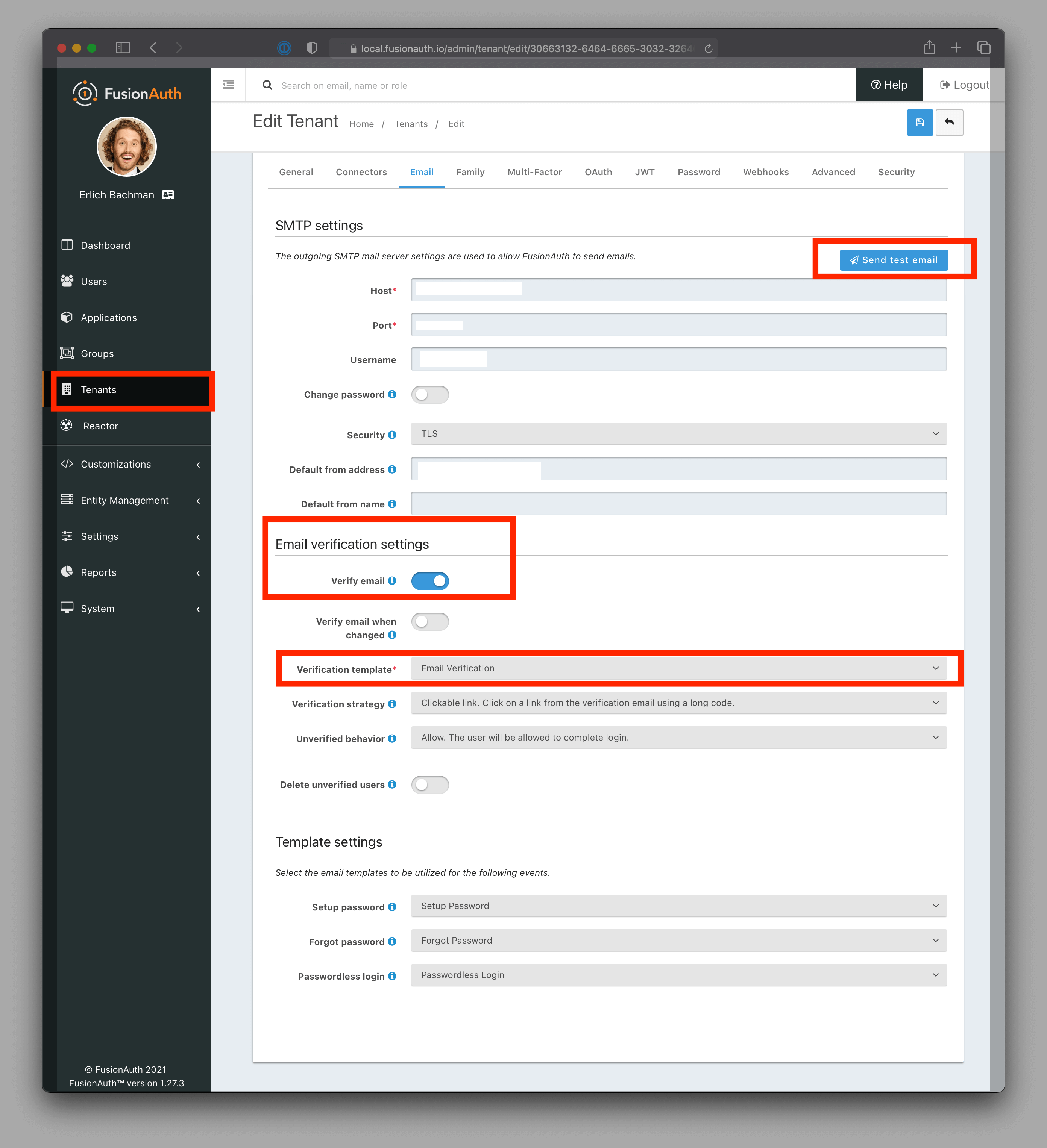
Task: Open the Passwordless login template dropdown
Action: 679,975
